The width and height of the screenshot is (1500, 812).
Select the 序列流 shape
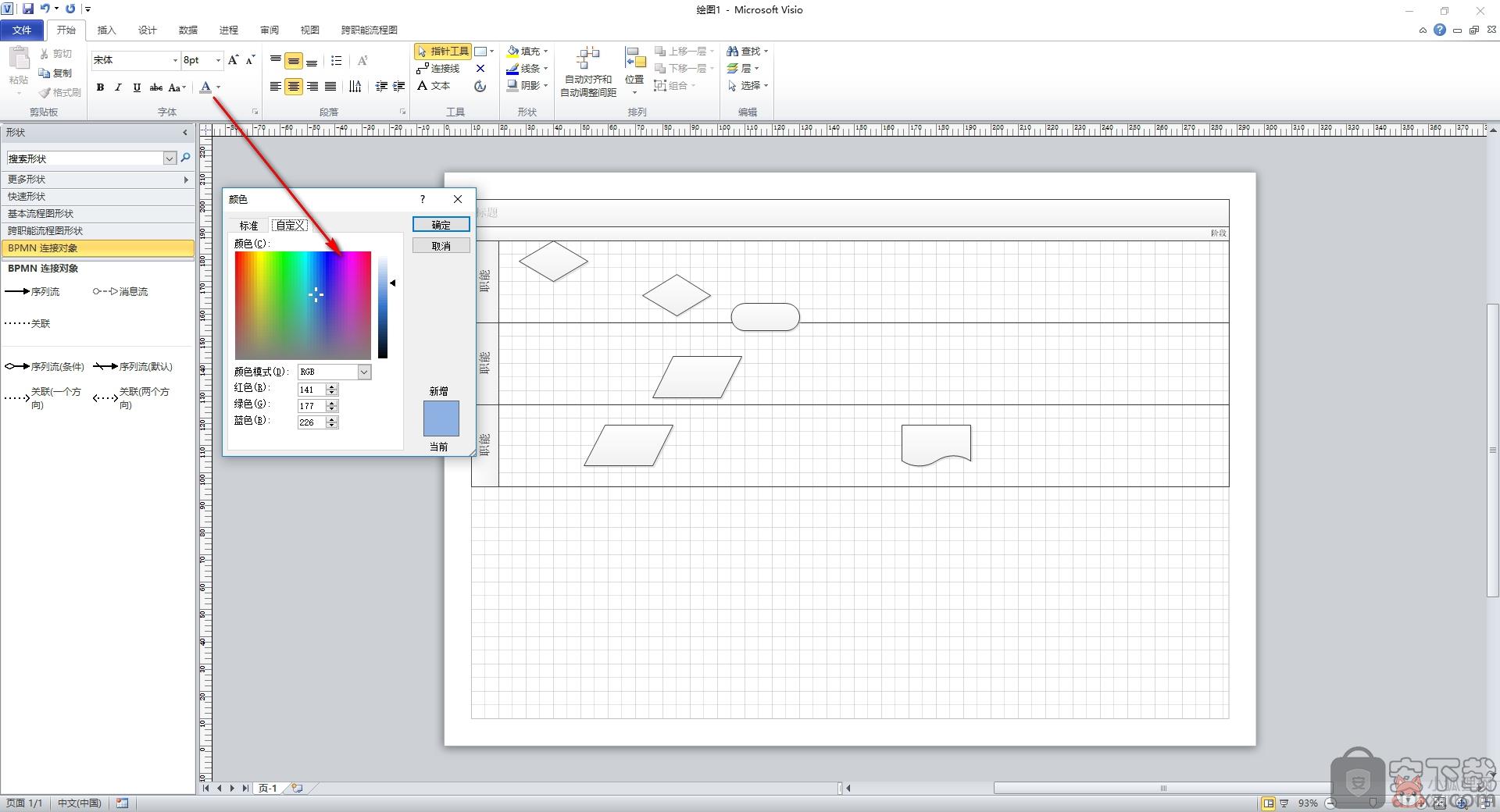(x=32, y=291)
